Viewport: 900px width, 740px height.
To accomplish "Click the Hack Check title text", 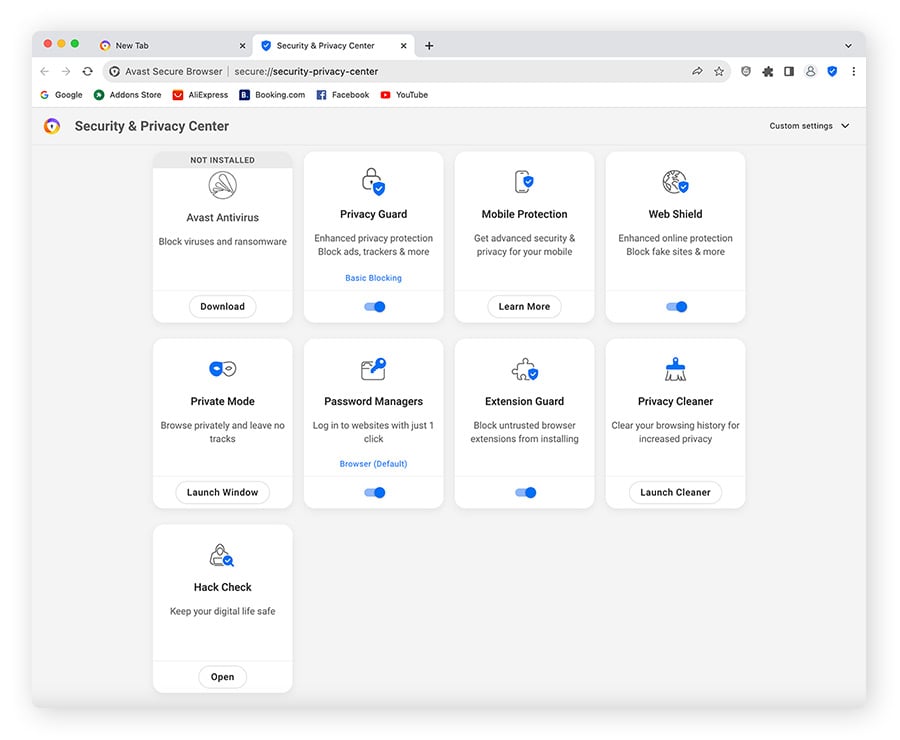I will (x=222, y=587).
